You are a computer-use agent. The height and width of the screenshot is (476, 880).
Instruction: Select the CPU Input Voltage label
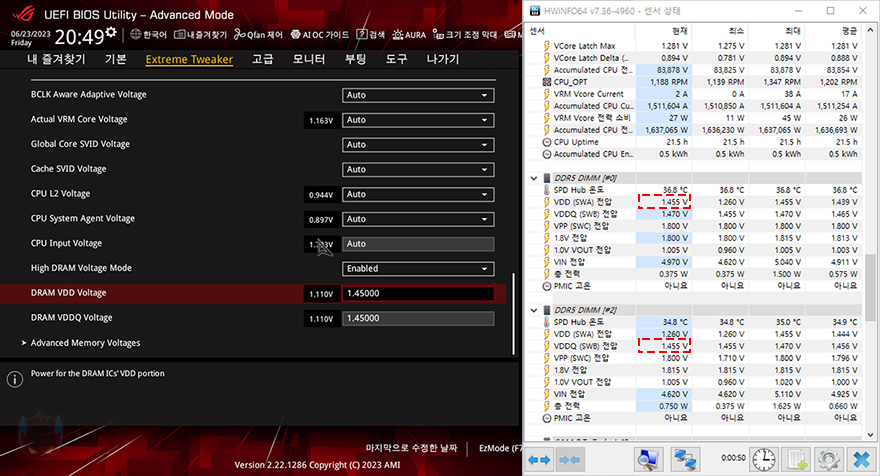coord(66,244)
